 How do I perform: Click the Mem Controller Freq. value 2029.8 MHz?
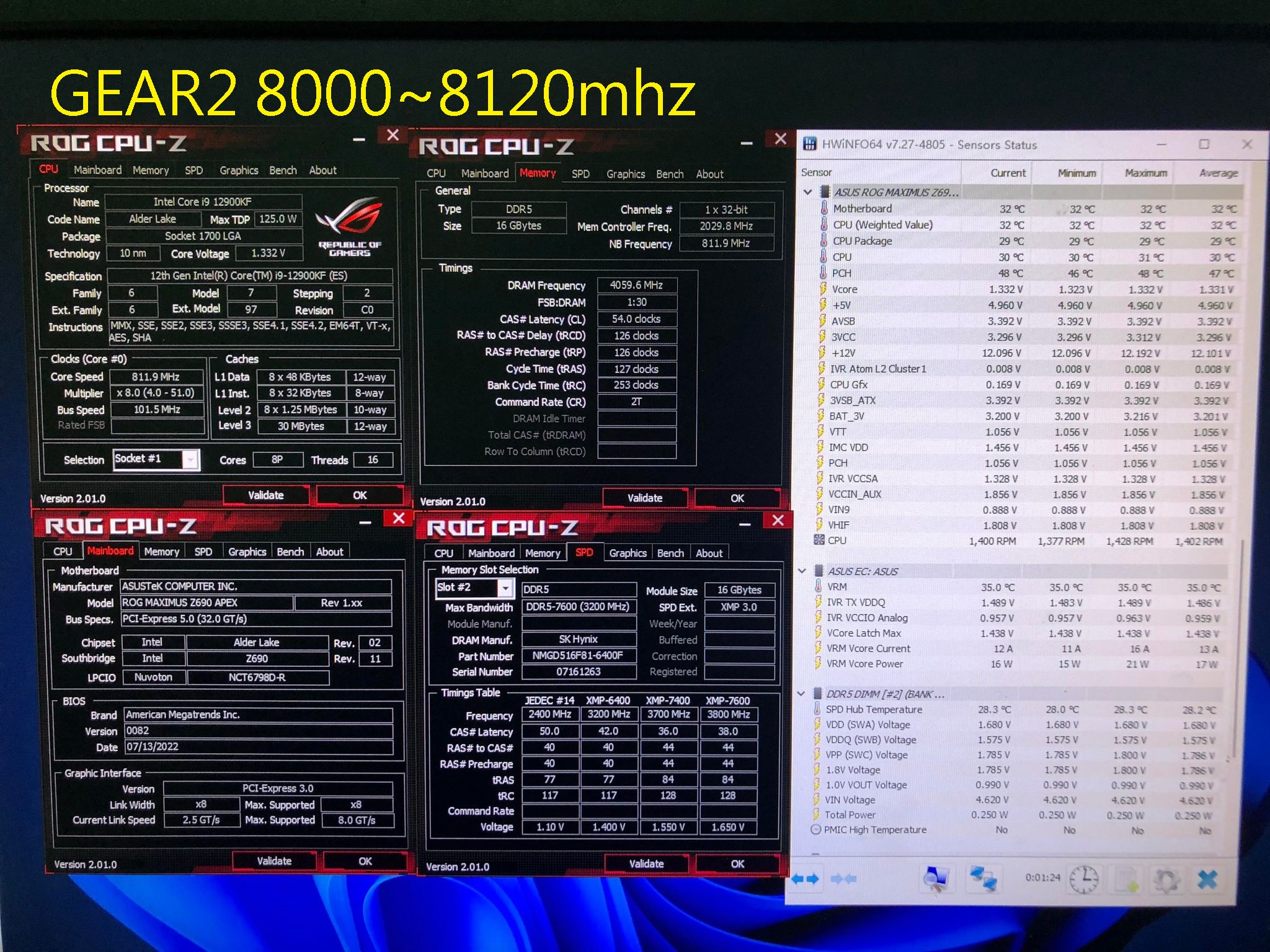coord(727,226)
